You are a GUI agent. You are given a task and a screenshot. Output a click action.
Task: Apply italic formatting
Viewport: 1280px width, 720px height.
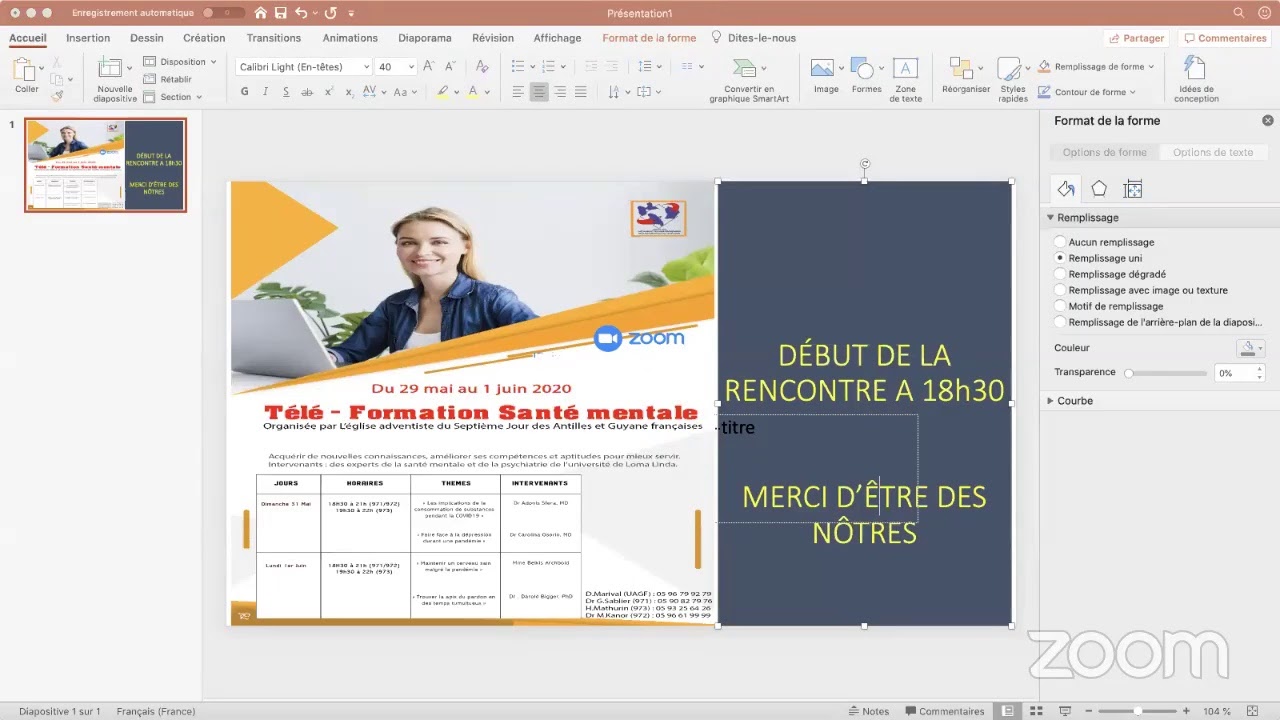coord(265,91)
